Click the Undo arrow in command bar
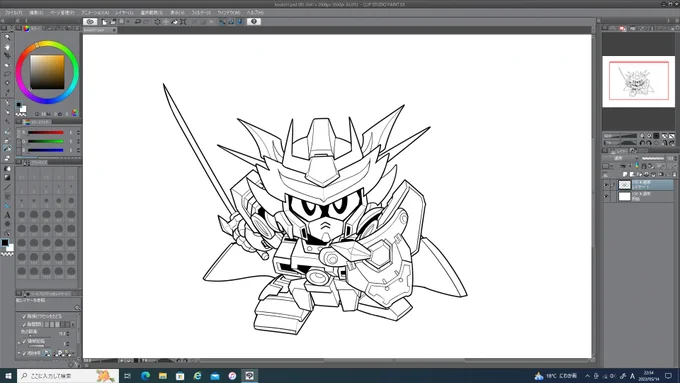The height and width of the screenshot is (383, 680). [x=137, y=21]
